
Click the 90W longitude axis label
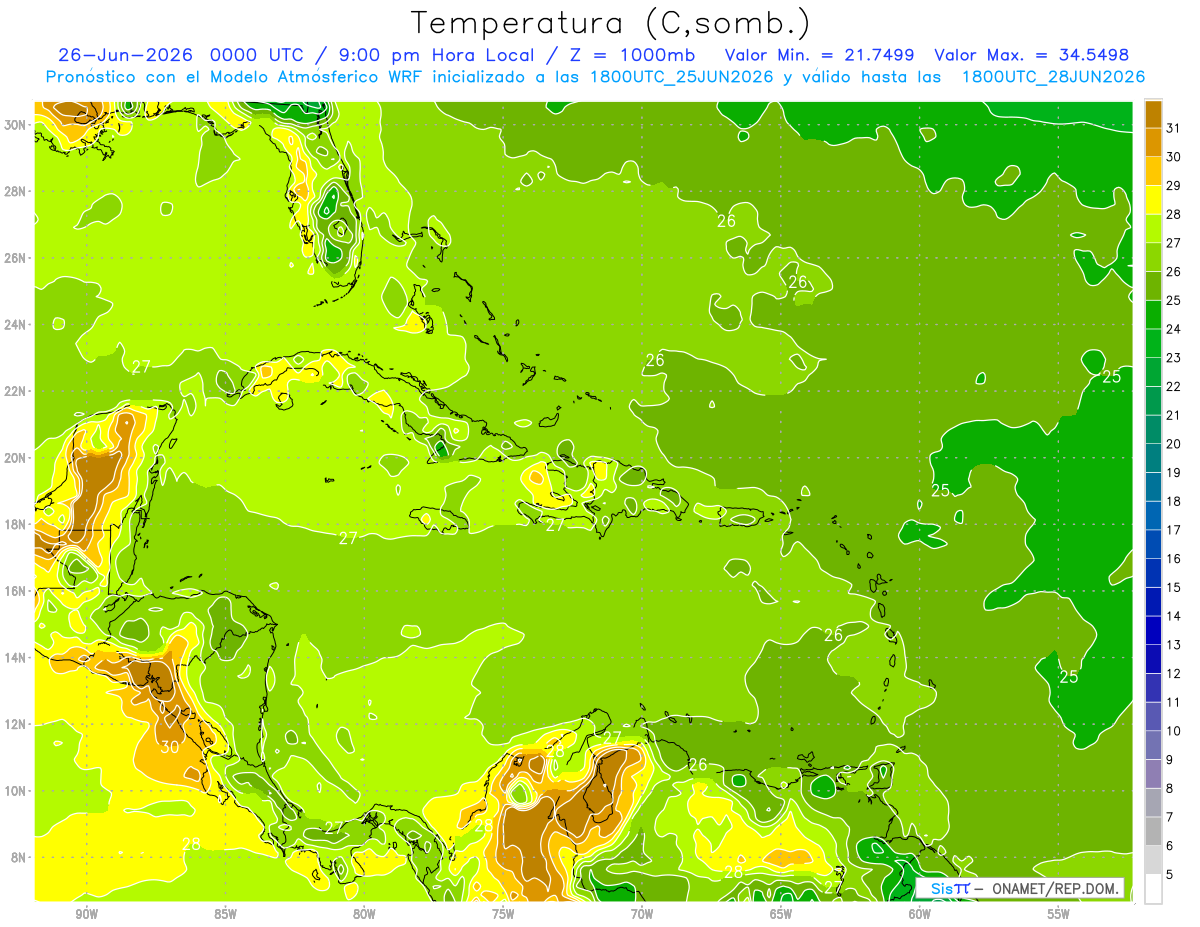pos(87,913)
